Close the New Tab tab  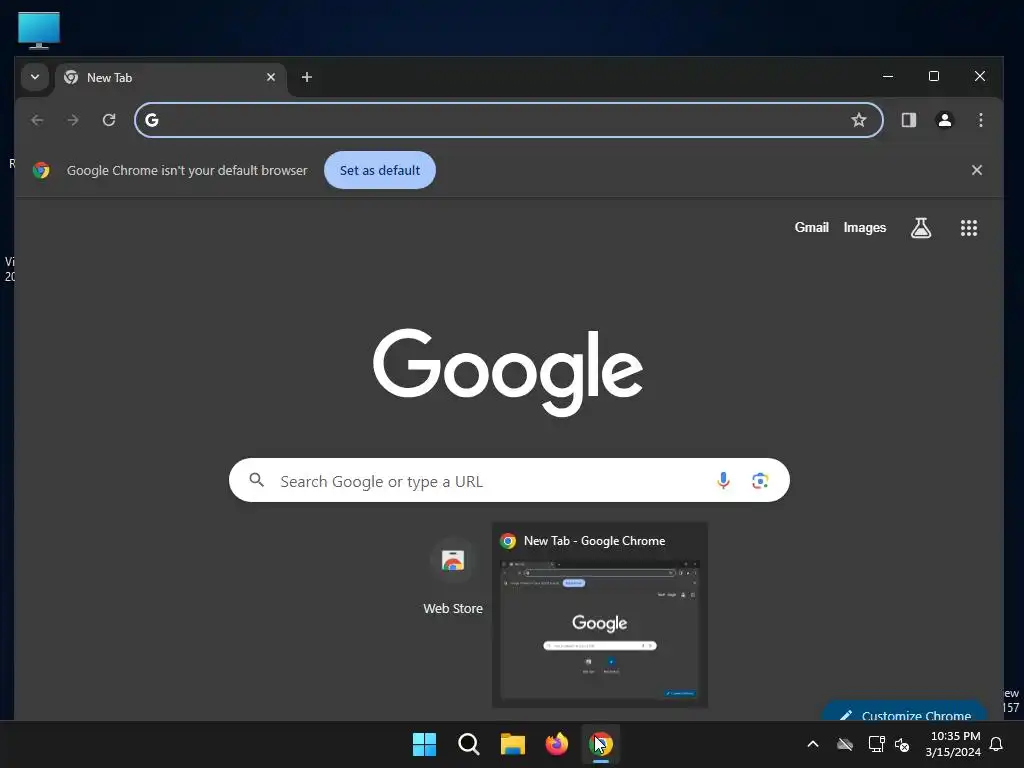tap(271, 77)
